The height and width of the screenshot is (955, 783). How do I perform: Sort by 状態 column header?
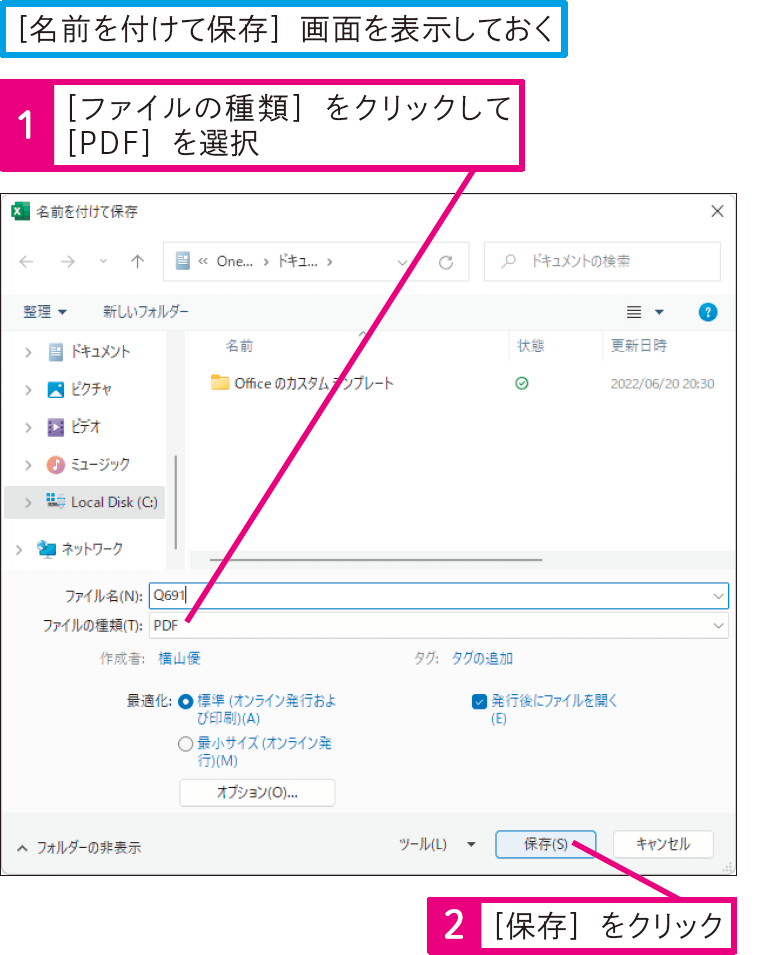530,346
